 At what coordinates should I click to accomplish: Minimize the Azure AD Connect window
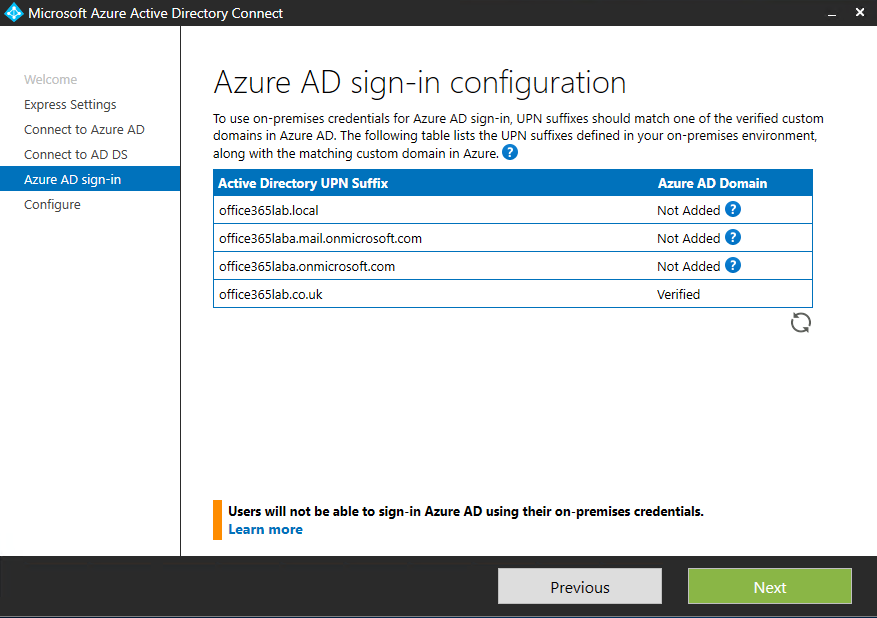click(832, 13)
